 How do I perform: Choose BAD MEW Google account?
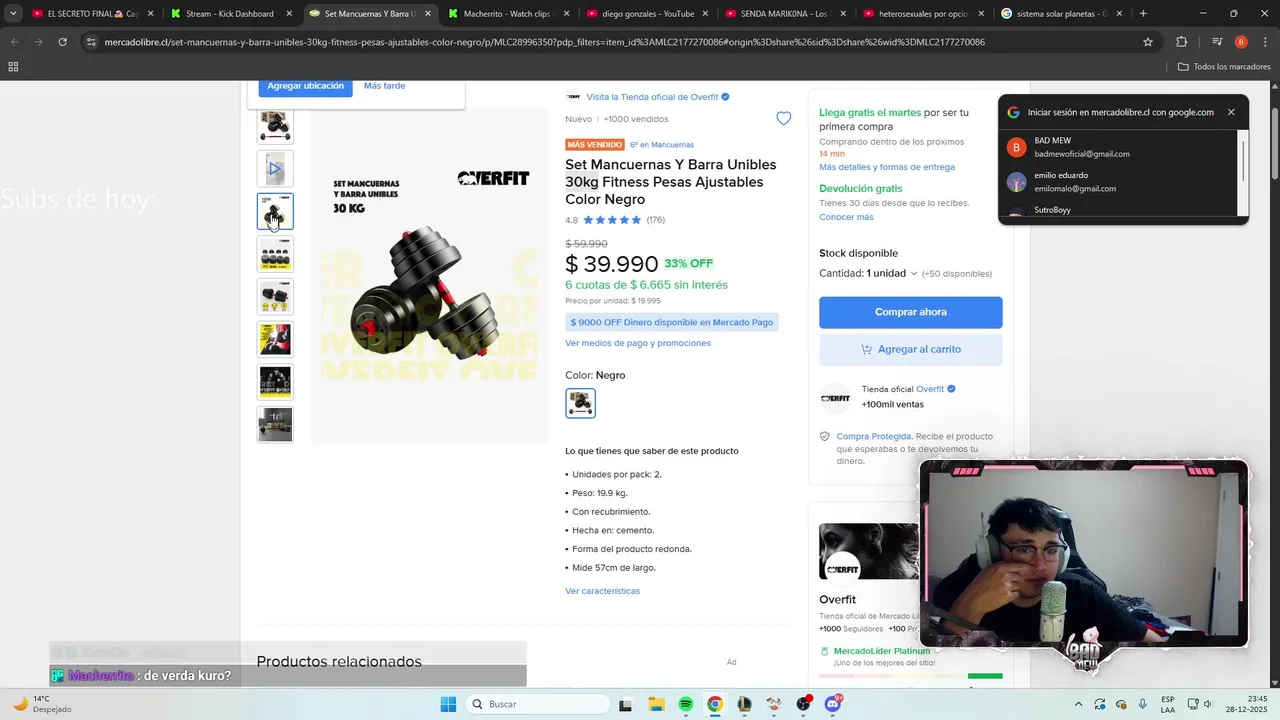[1122, 147]
